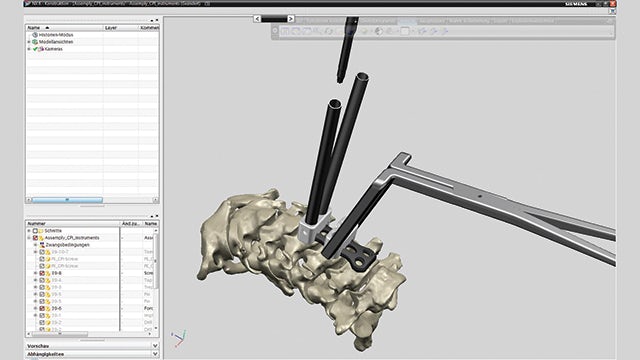
Task: Click the green checkmark beside Kameras
Action: 35,49
